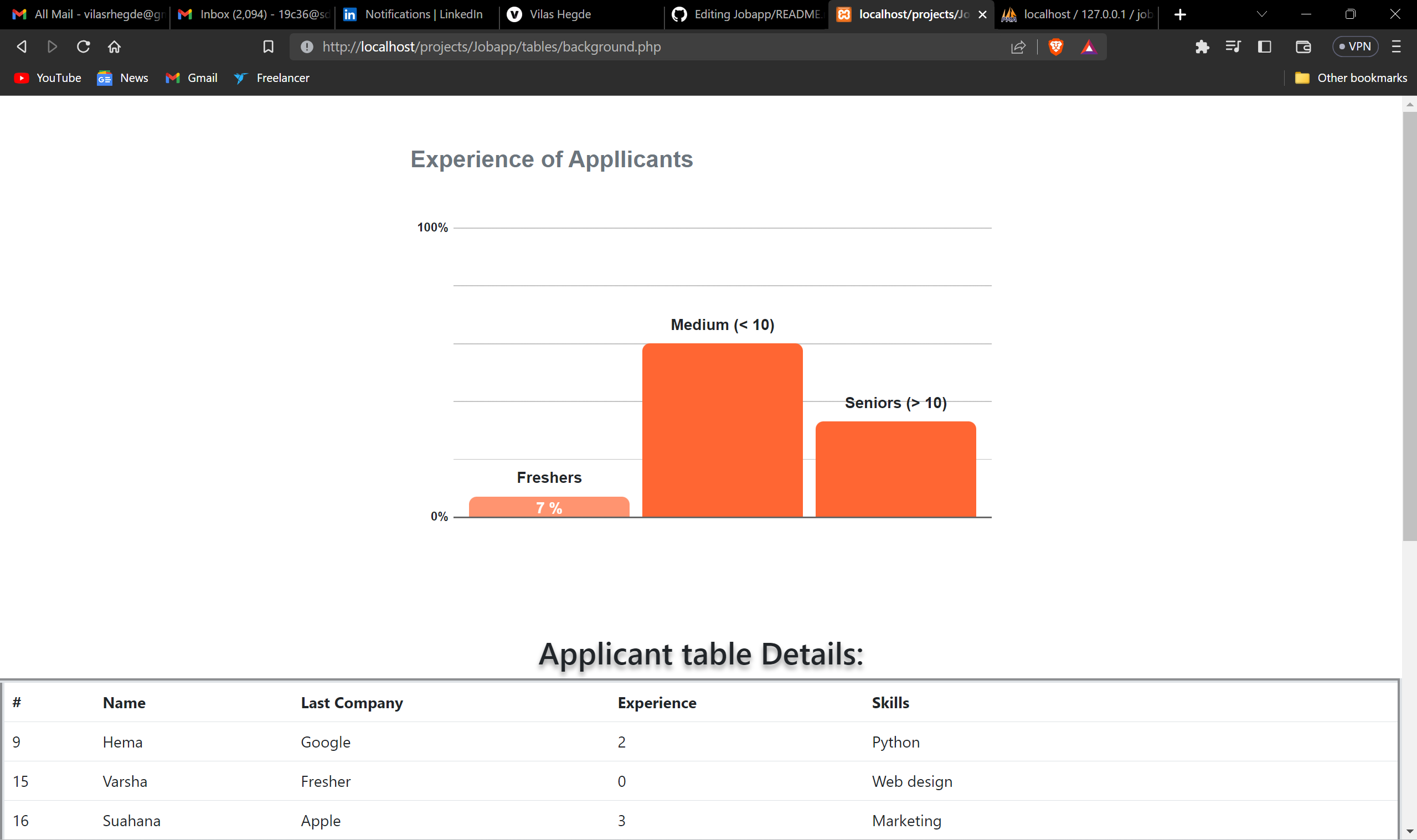1417x840 pixels.
Task: Click the scrollbar up arrow
Action: [1409, 104]
